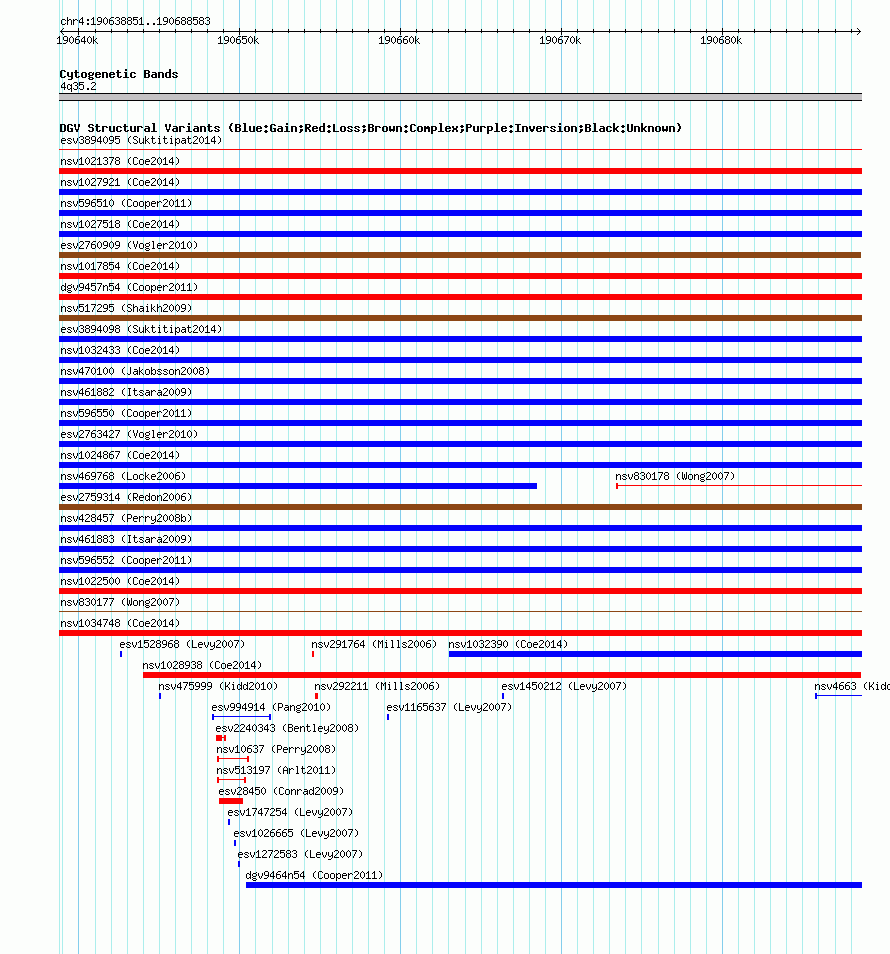Open nsv596550 (Cooper2011) variant label

tap(126, 413)
